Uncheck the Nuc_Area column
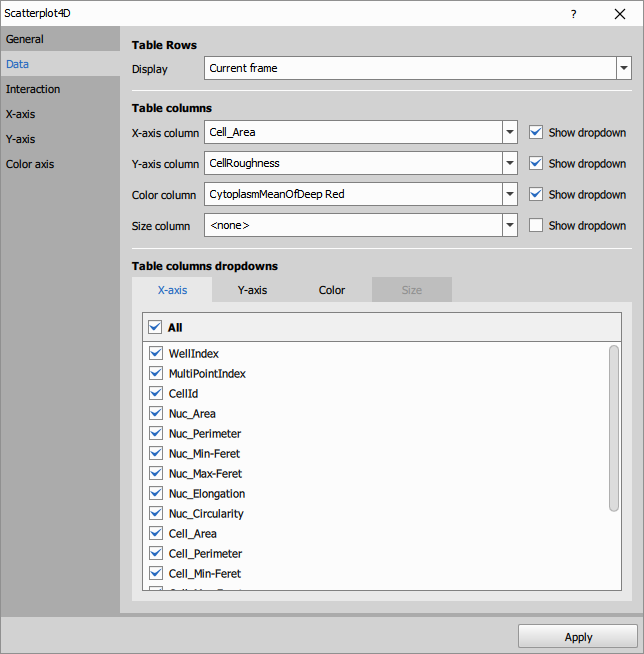This screenshot has width=644, height=654. pyautogui.click(x=156, y=413)
